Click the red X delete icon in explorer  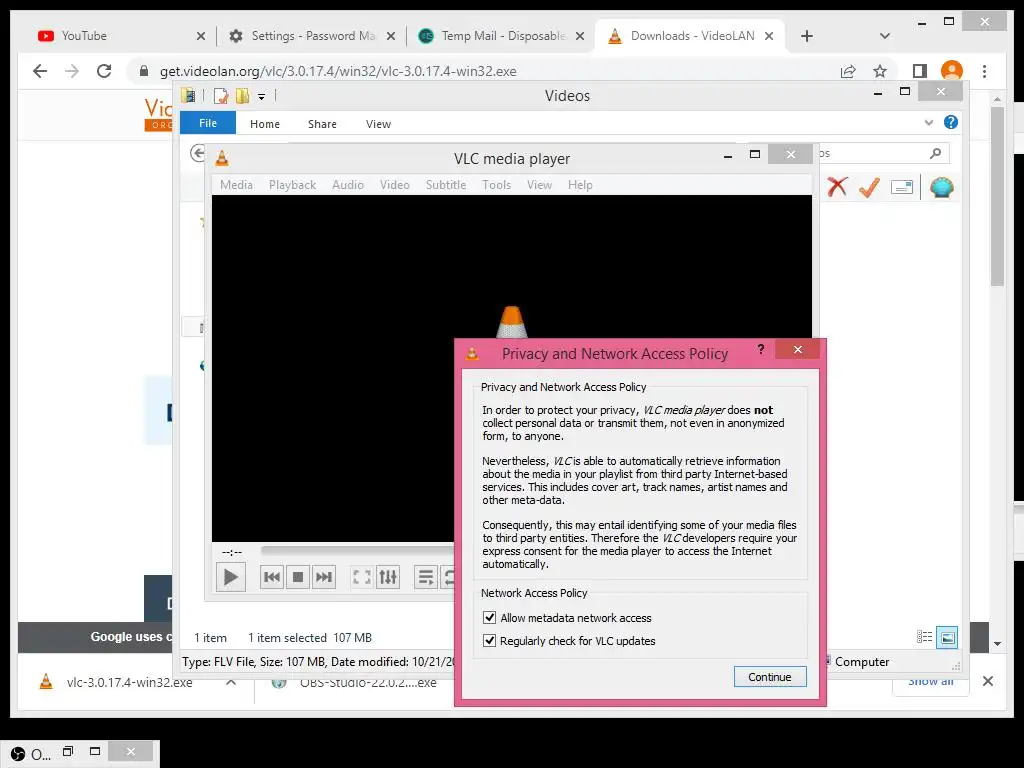click(837, 187)
